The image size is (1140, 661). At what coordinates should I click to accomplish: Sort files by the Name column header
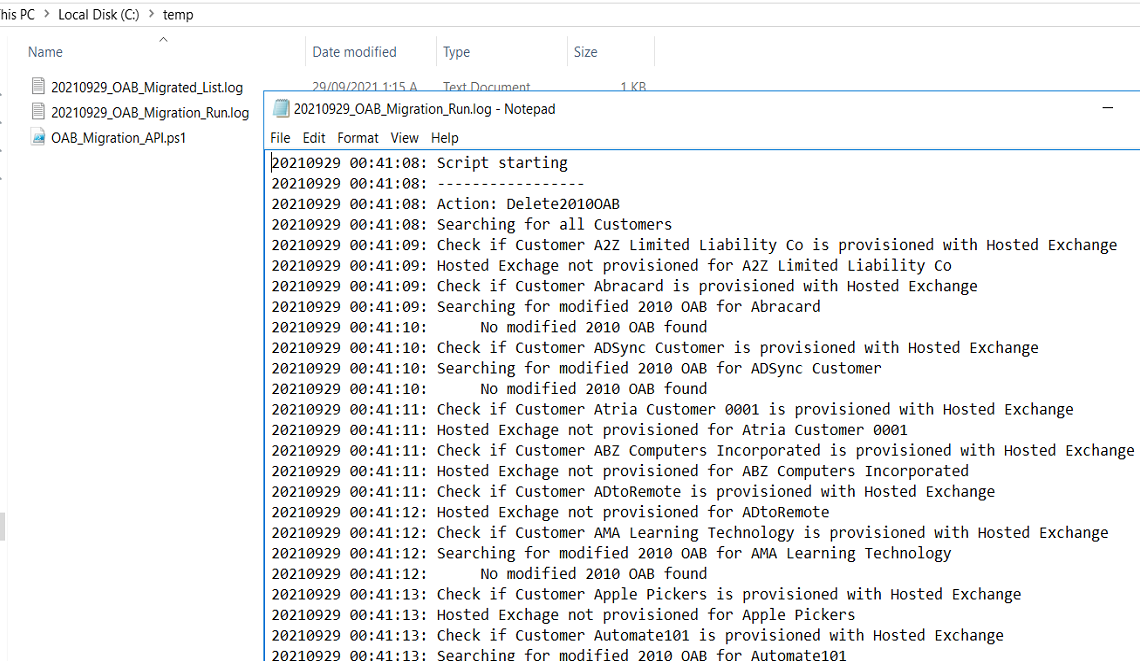45,52
